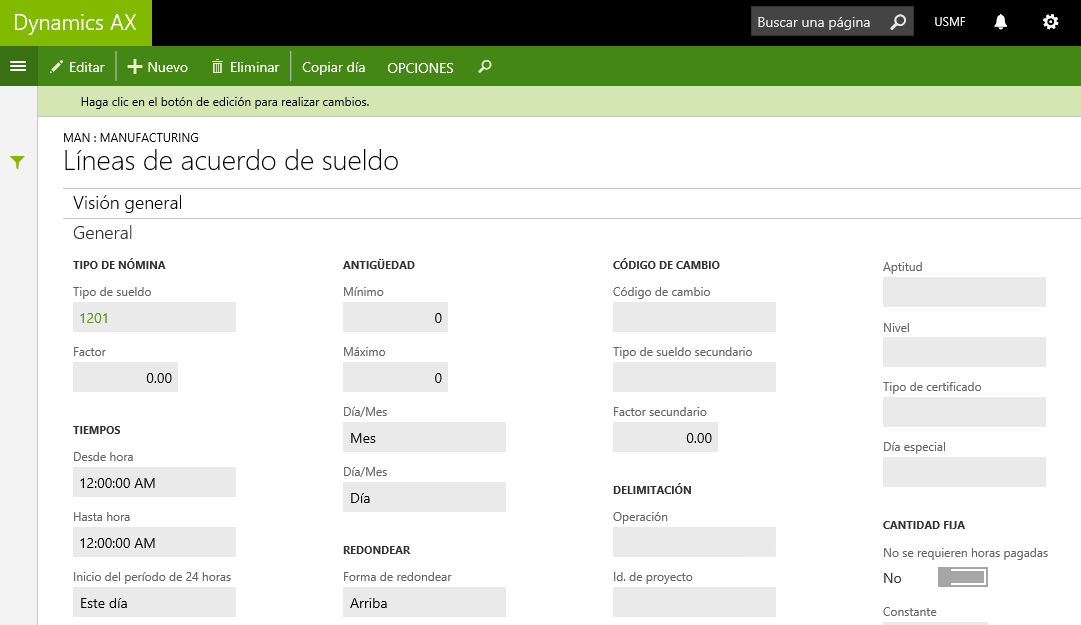Click the Eliminar button

pyautogui.click(x=245, y=67)
